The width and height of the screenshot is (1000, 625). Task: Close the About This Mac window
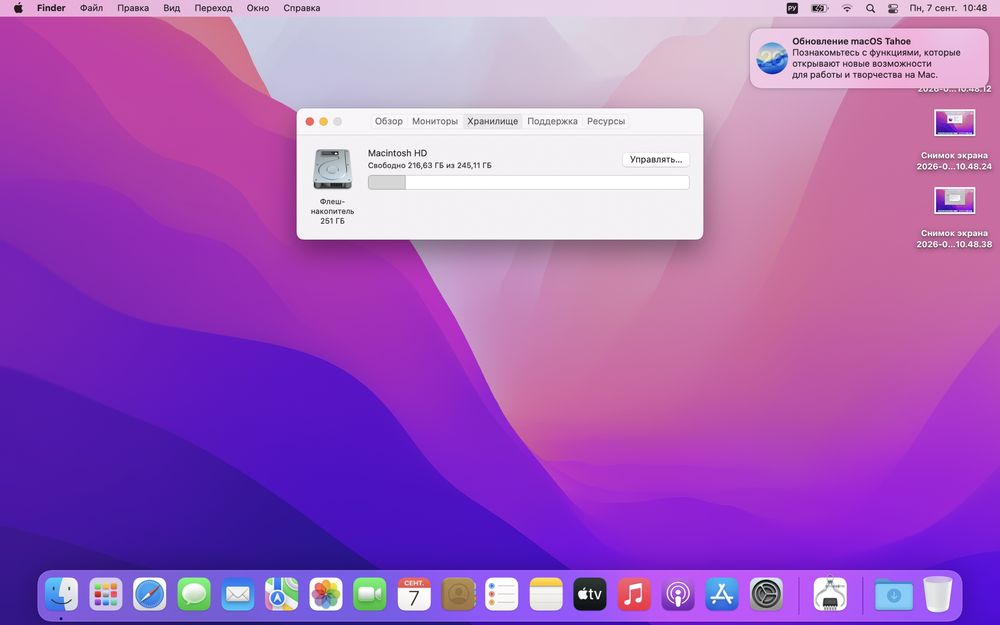click(x=310, y=121)
